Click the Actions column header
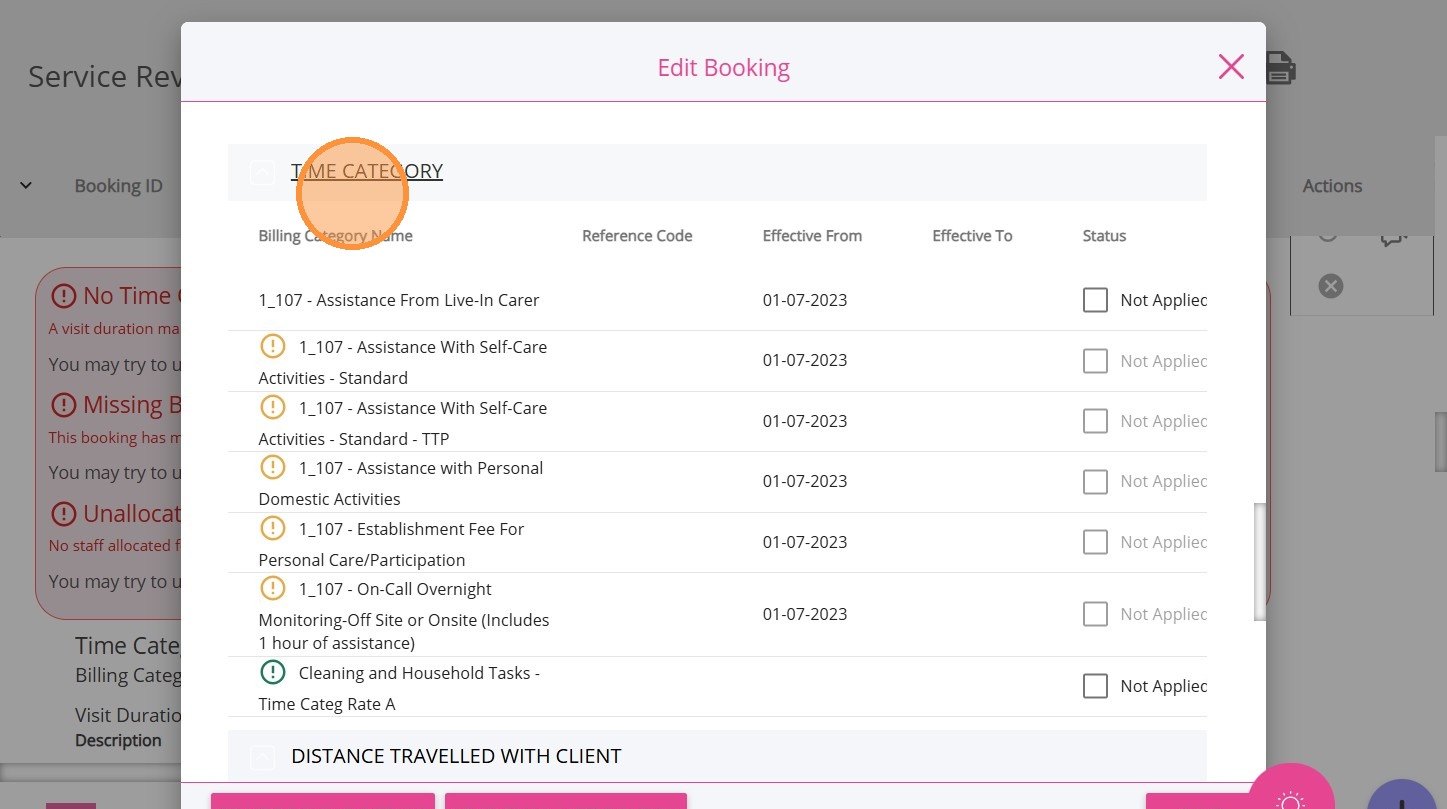This screenshot has width=1447, height=809. [1331, 186]
